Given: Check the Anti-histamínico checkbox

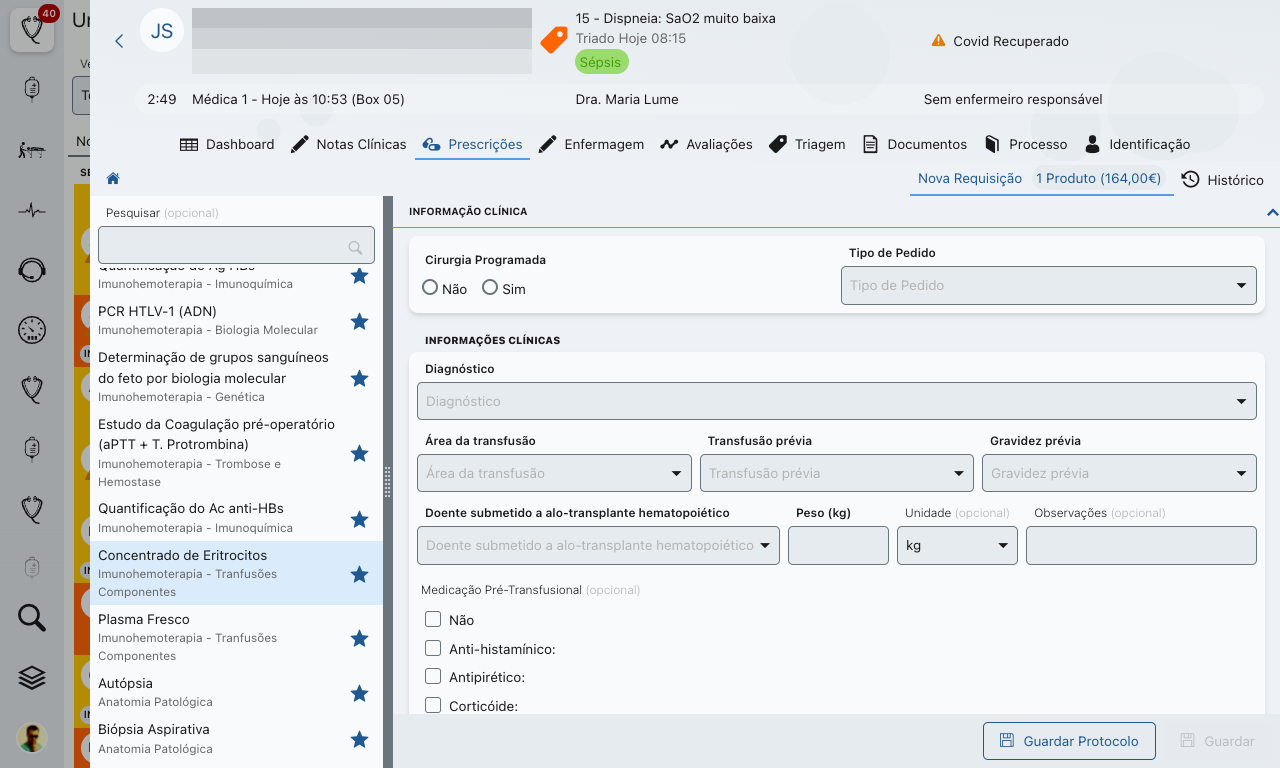Looking at the screenshot, I should 433,648.
